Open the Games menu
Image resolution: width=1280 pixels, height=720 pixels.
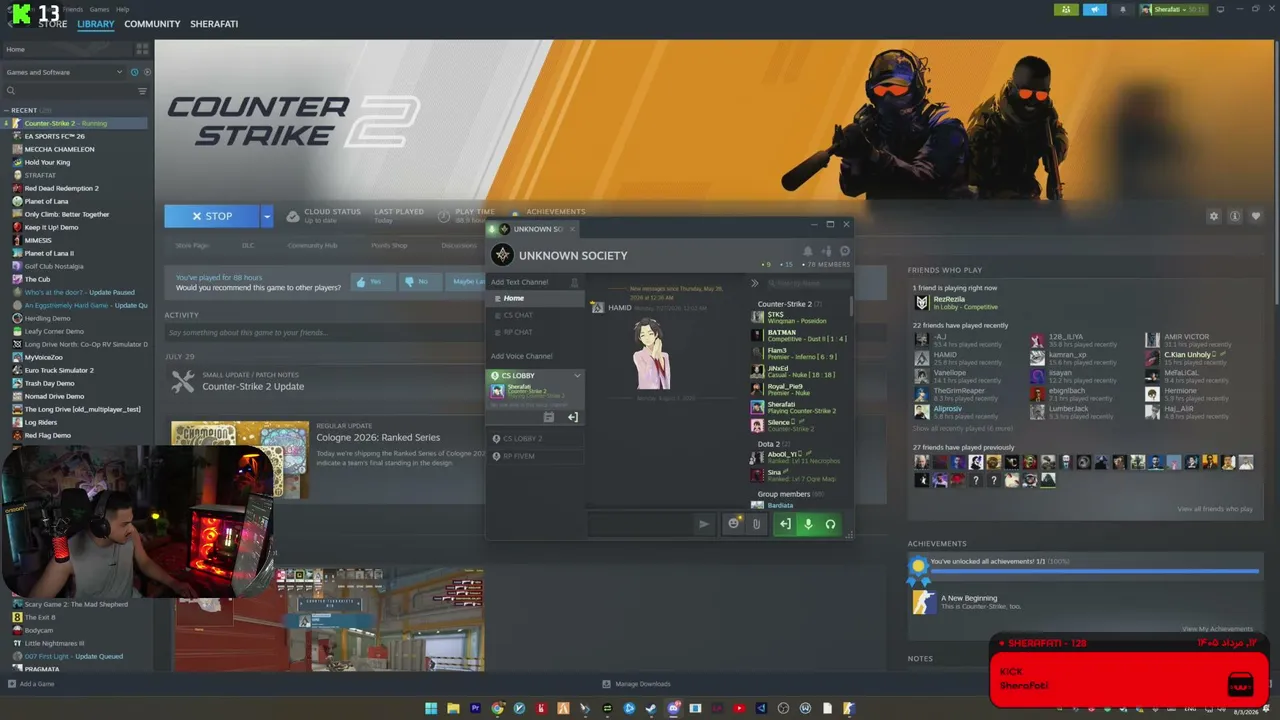99,9
